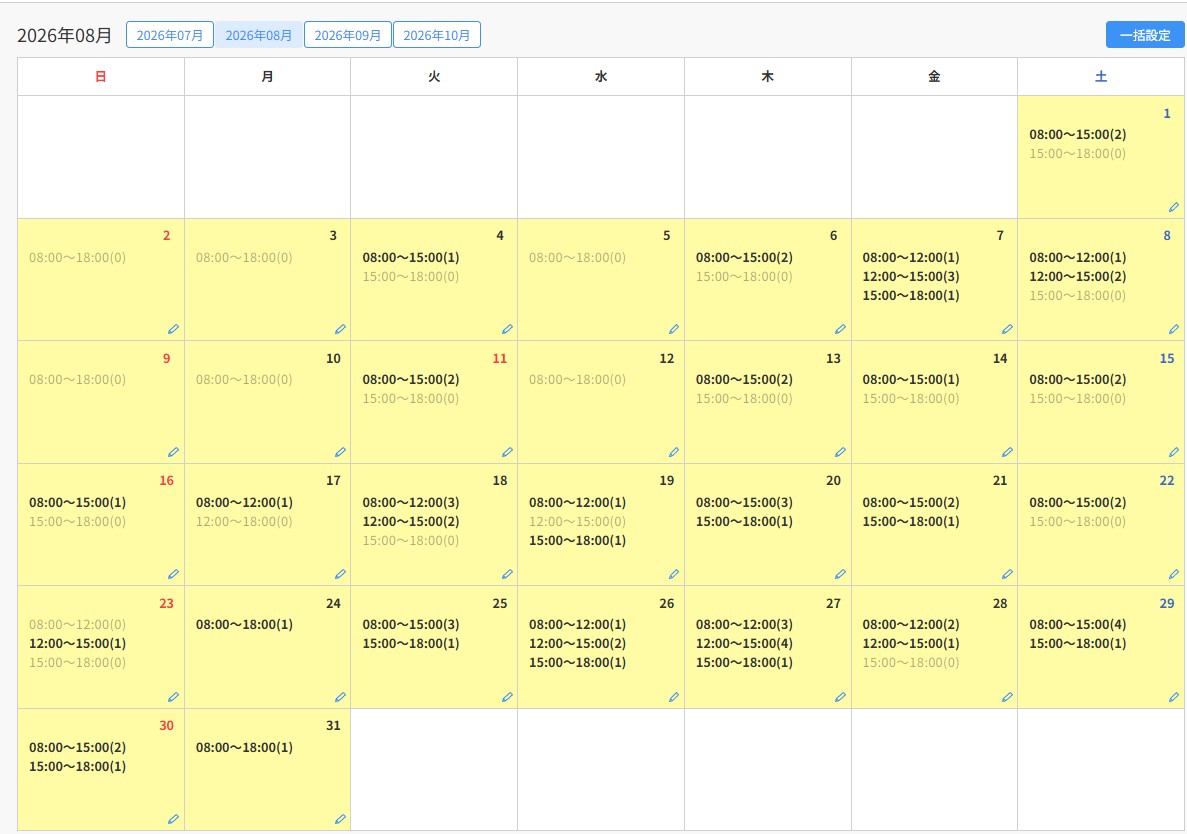Go to the 2026年09月 tab
This screenshot has width=1187, height=834.
347,35
